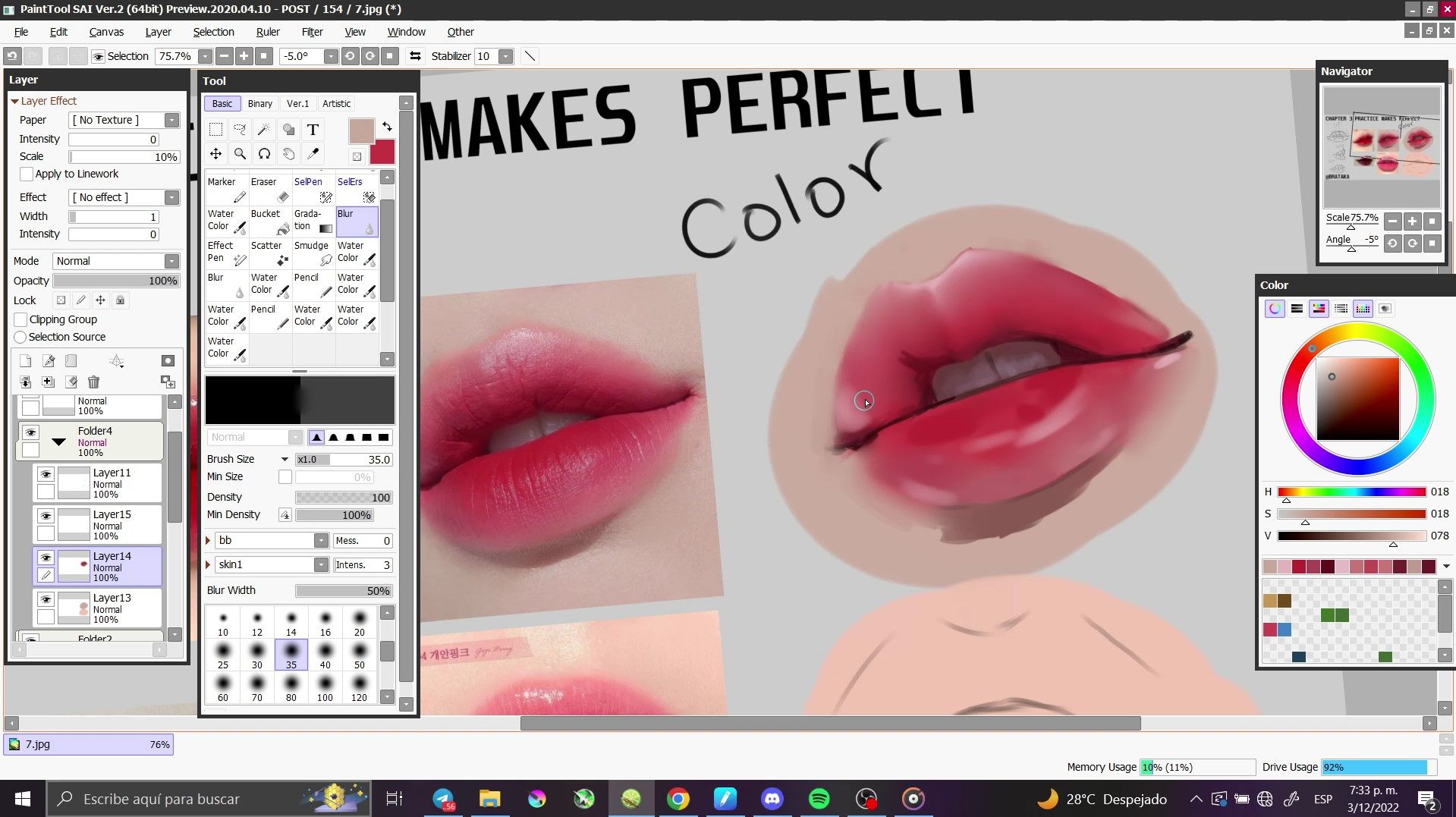Open the Ruler menu
Image resolution: width=1456 pixels, height=817 pixels.
coord(268,32)
